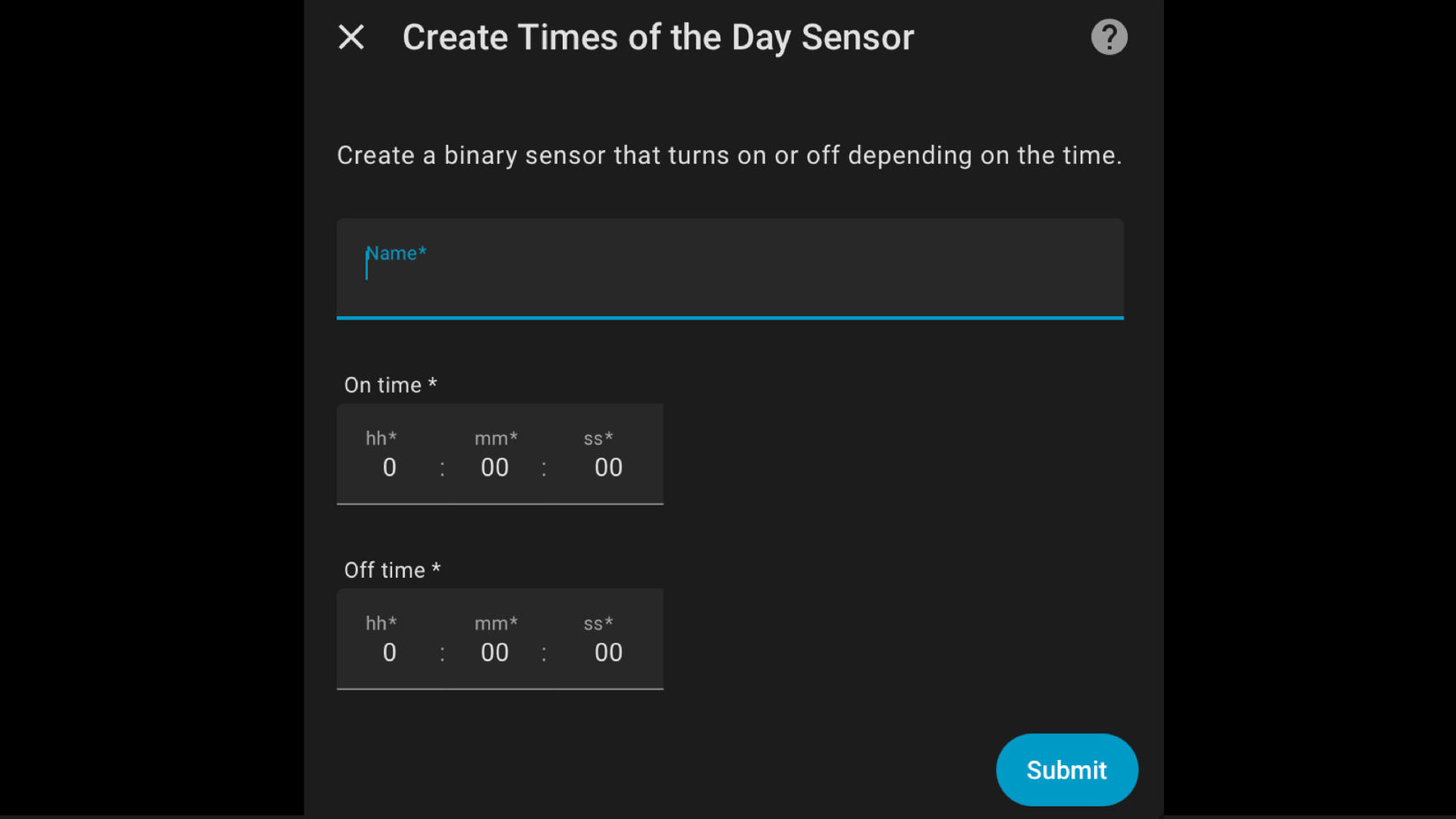Click the "Off time *" label
The image size is (1456, 819).
(x=392, y=570)
